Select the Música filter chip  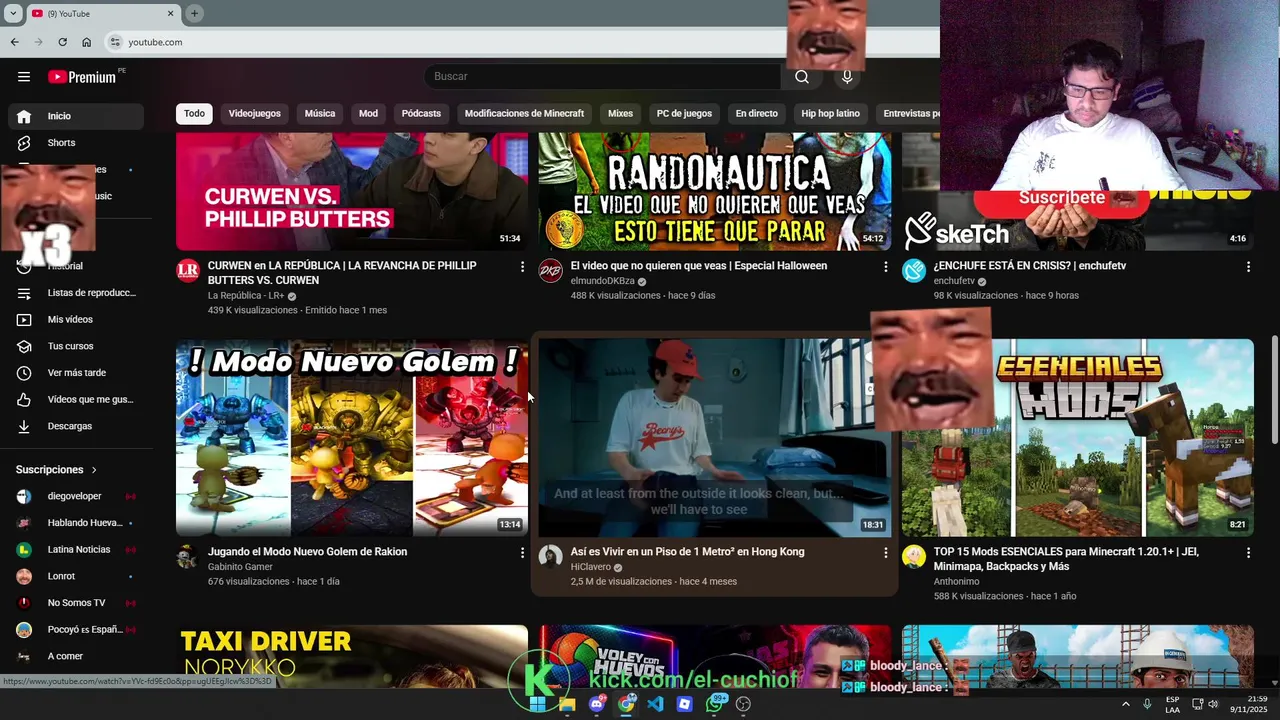(320, 114)
